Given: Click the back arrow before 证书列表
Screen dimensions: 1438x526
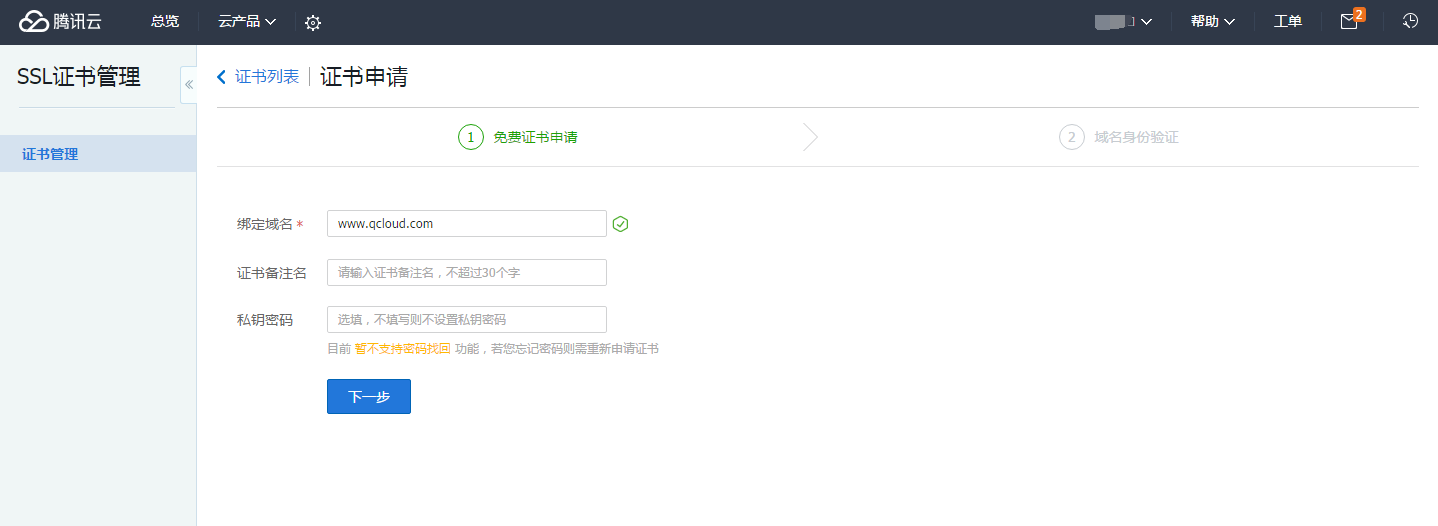Looking at the screenshot, I should click(x=221, y=77).
